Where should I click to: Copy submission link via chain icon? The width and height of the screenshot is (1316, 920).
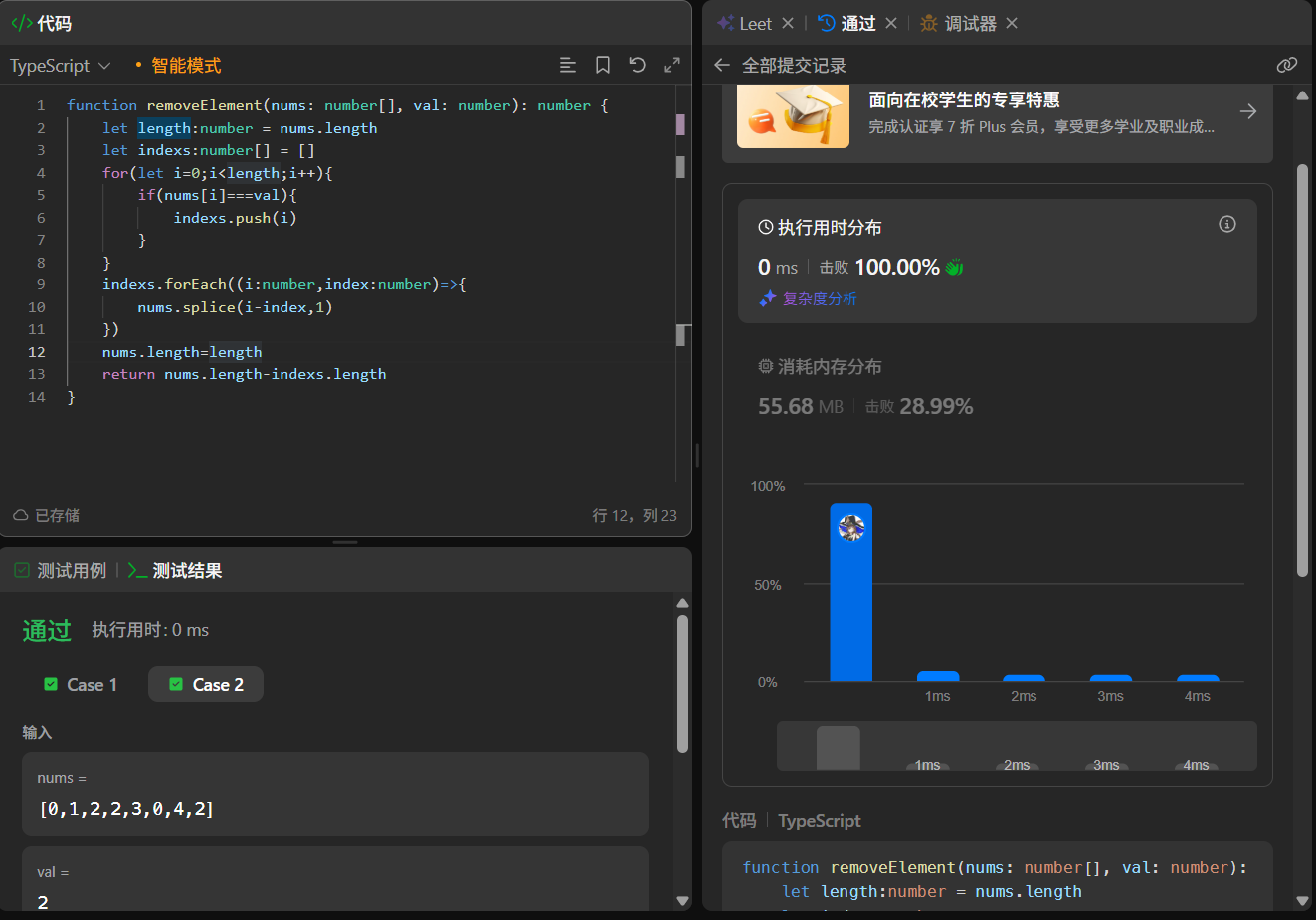pos(1286,65)
